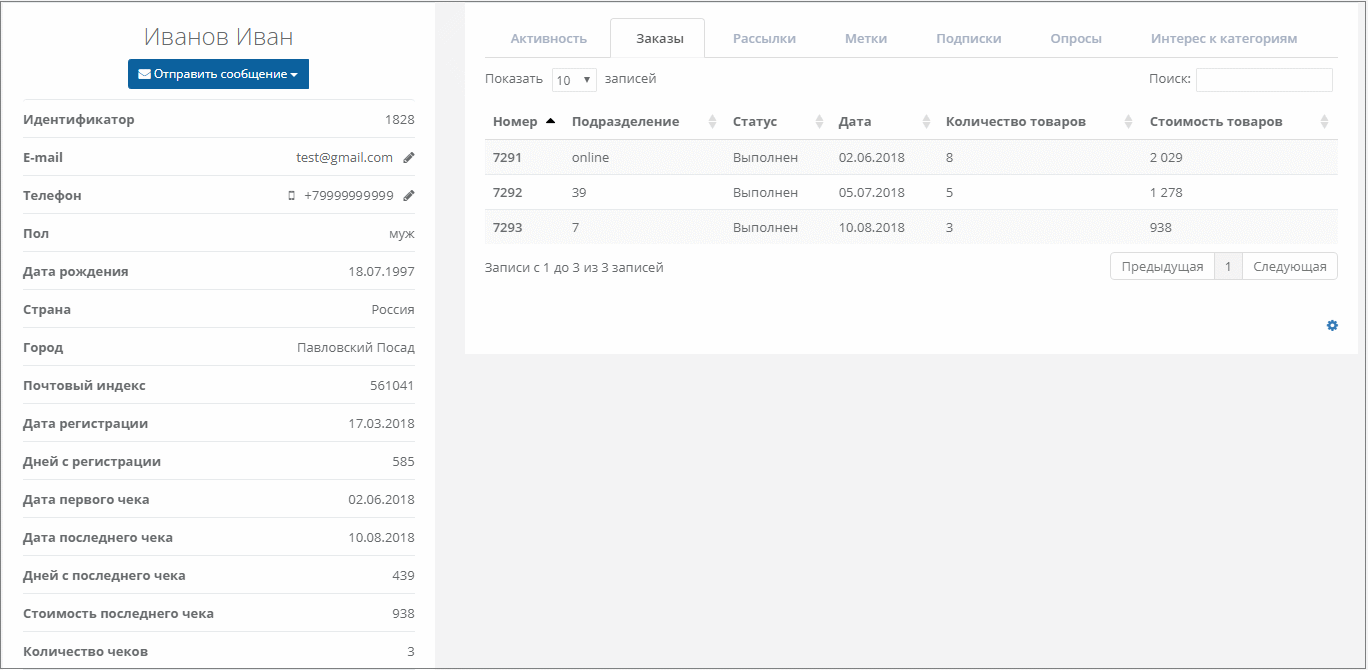The height and width of the screenshot is (670, 1368).
Task: Click into the Поиск search field
Action: click(x=1263, y=80)
